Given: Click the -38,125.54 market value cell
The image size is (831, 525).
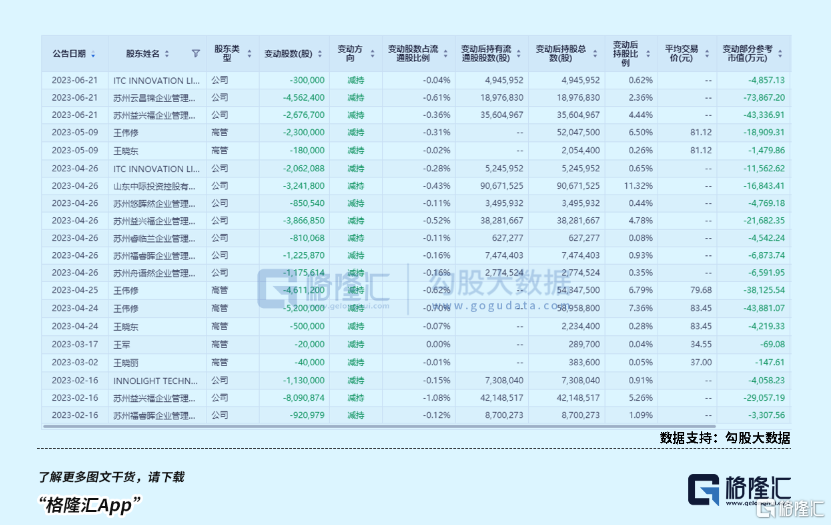Looking at the screenshot, I should [764, 290].
